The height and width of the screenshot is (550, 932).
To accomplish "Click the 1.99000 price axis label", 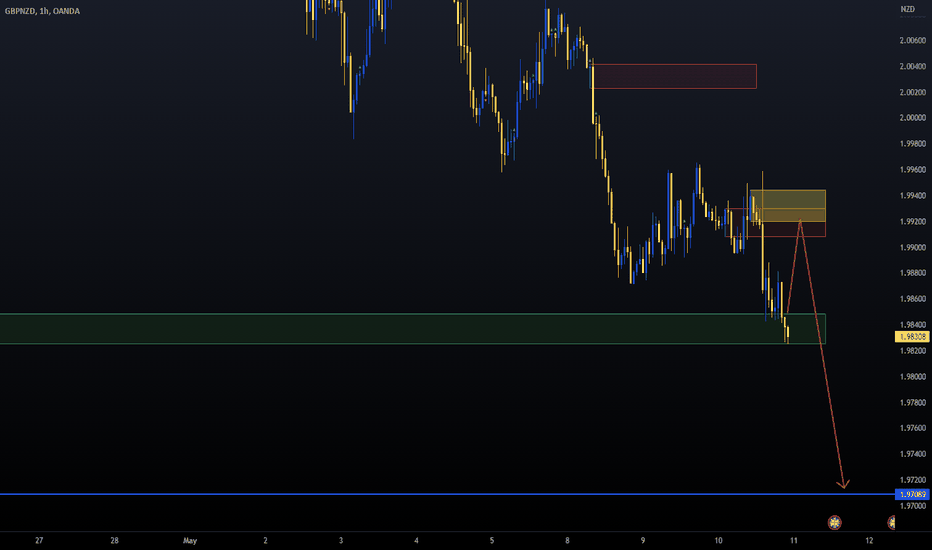I will pos(912,247).
